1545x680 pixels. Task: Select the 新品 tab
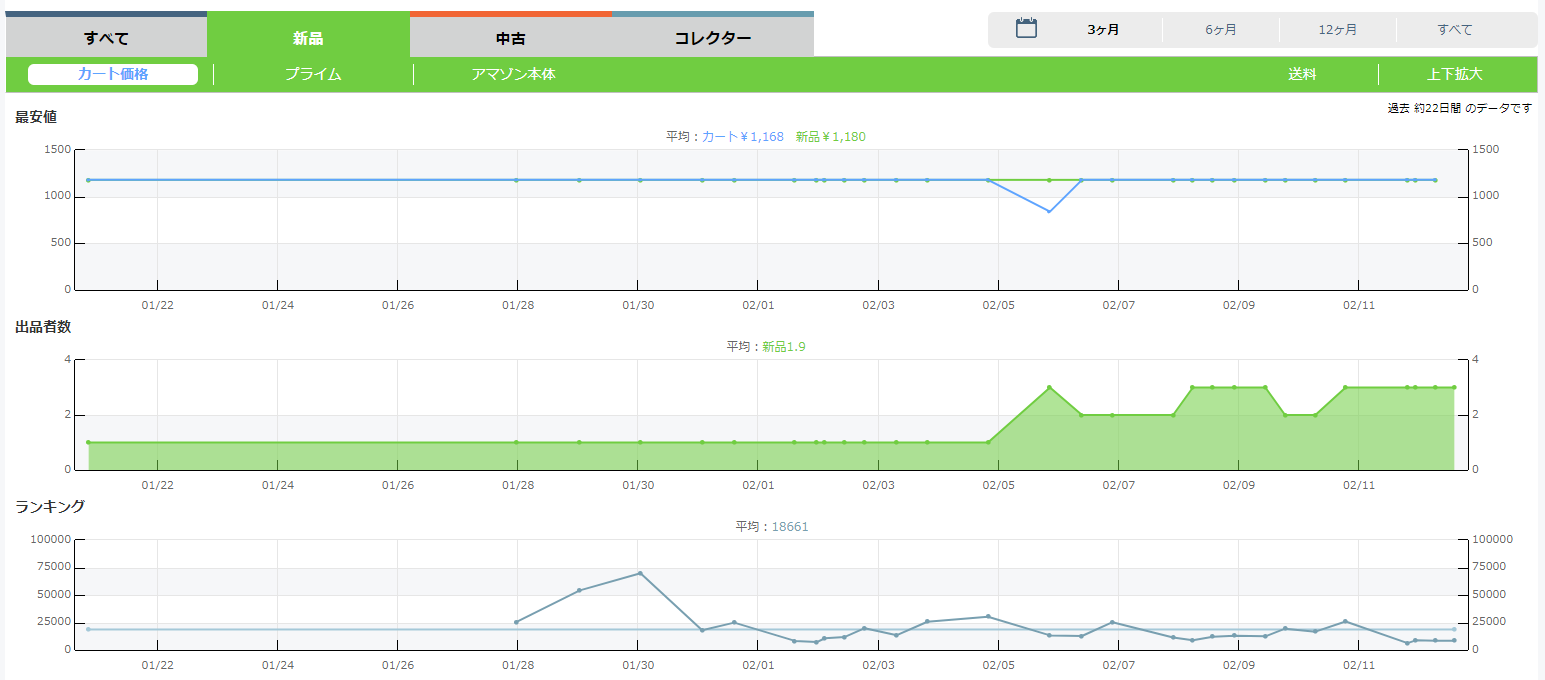point(308,38)
